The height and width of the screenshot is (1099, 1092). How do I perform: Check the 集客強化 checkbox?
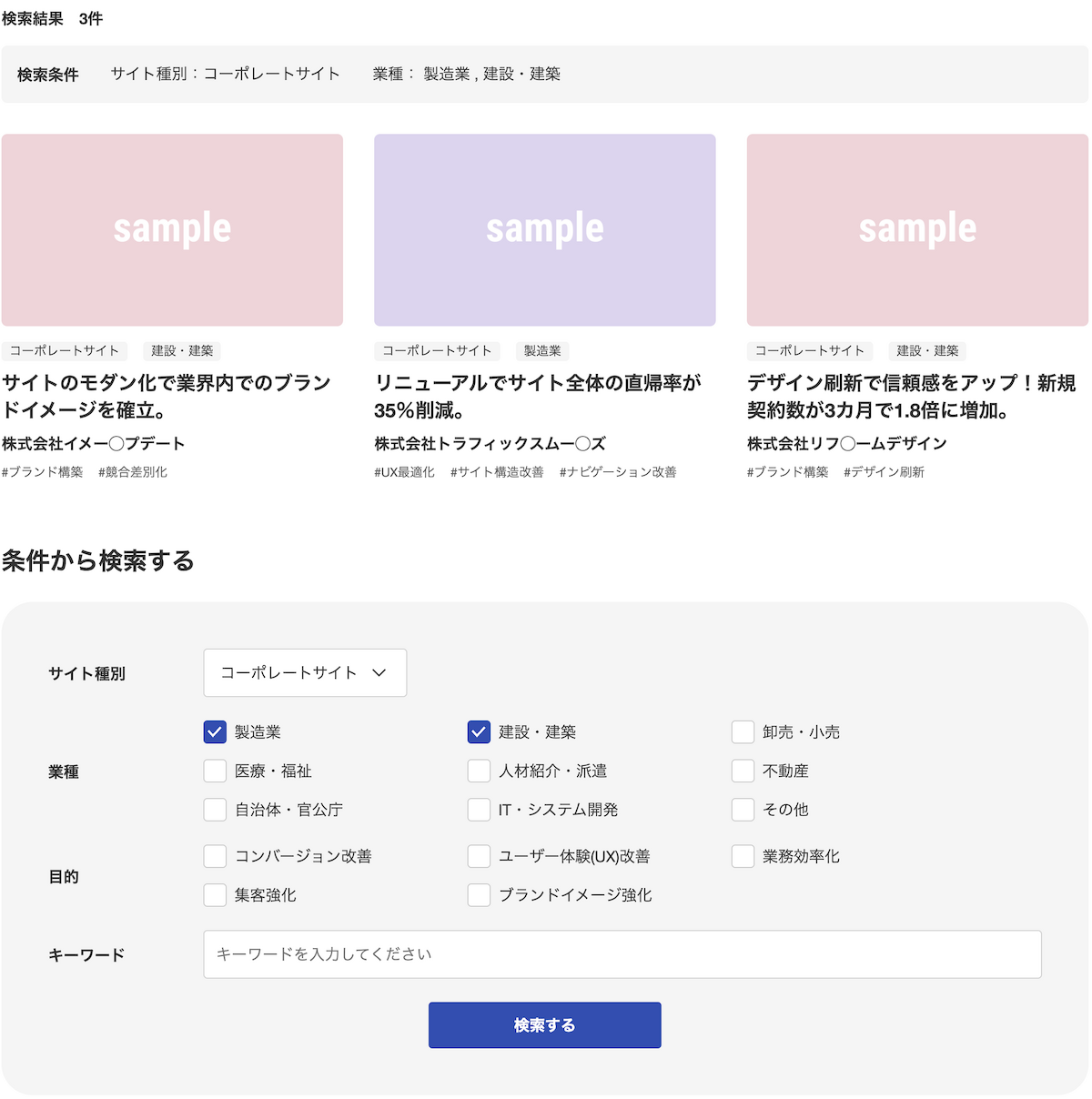[215, 895]
